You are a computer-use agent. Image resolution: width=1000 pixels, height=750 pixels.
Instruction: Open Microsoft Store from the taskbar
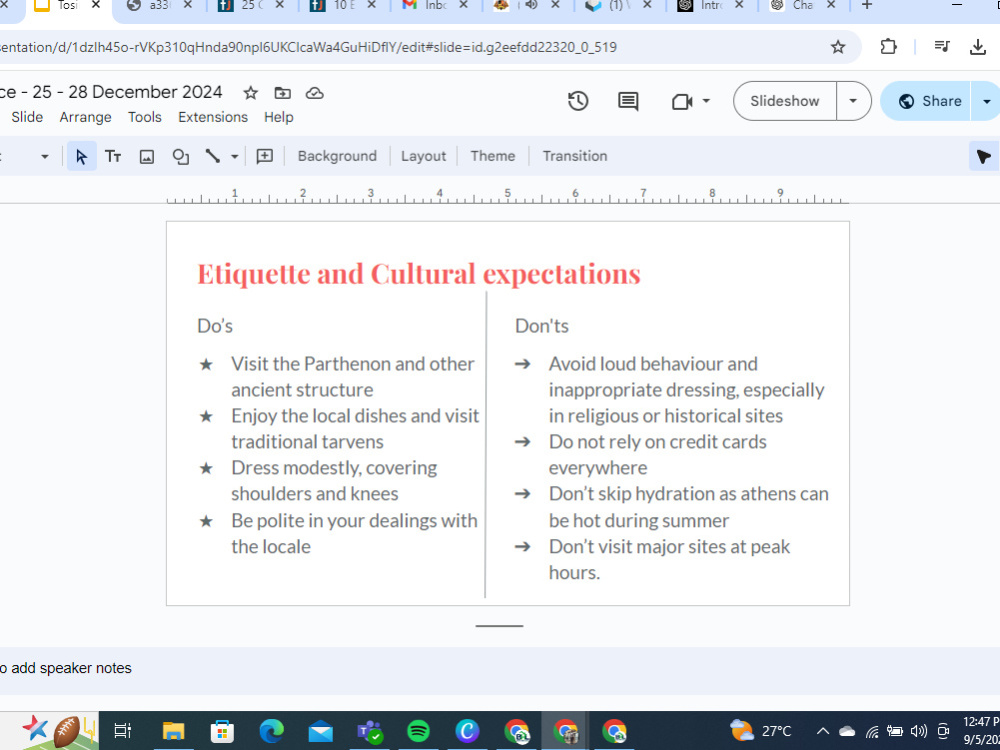click(x=223, y=731)
